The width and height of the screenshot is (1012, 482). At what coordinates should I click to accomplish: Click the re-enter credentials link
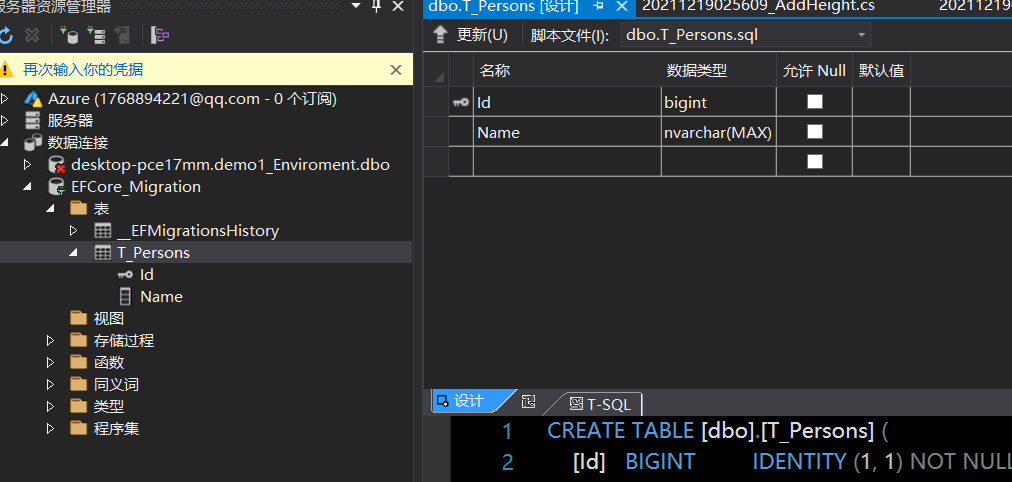pos(83,70)
